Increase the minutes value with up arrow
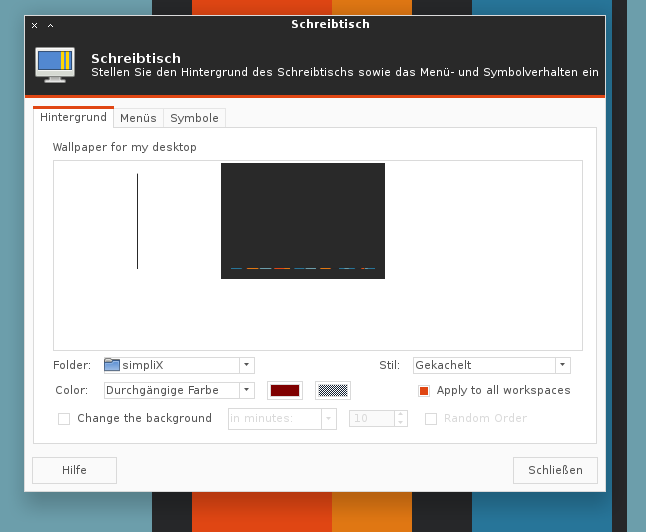The width and height of the screenshot is (646, 532). click(x=401, y=414)
